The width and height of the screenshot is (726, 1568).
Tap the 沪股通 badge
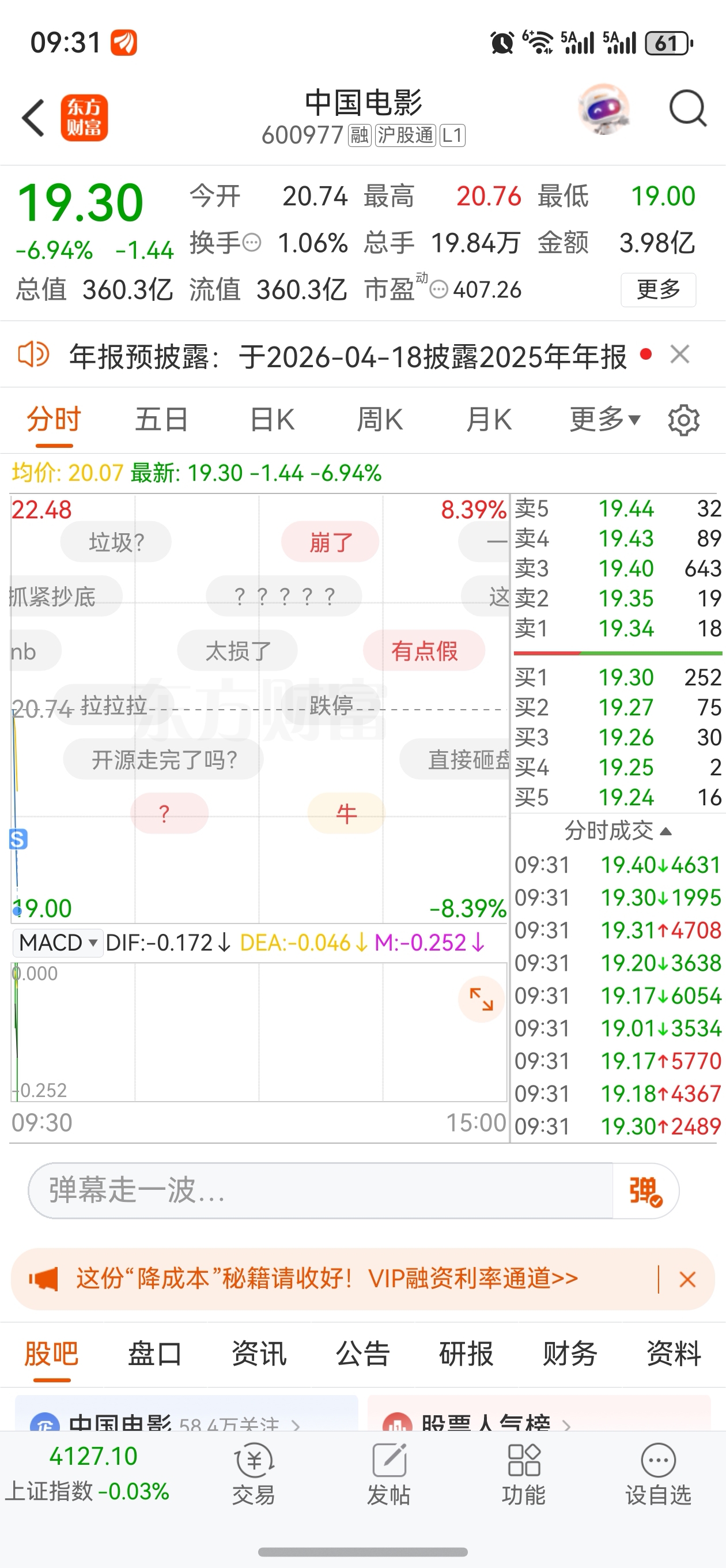coord(405,135)
